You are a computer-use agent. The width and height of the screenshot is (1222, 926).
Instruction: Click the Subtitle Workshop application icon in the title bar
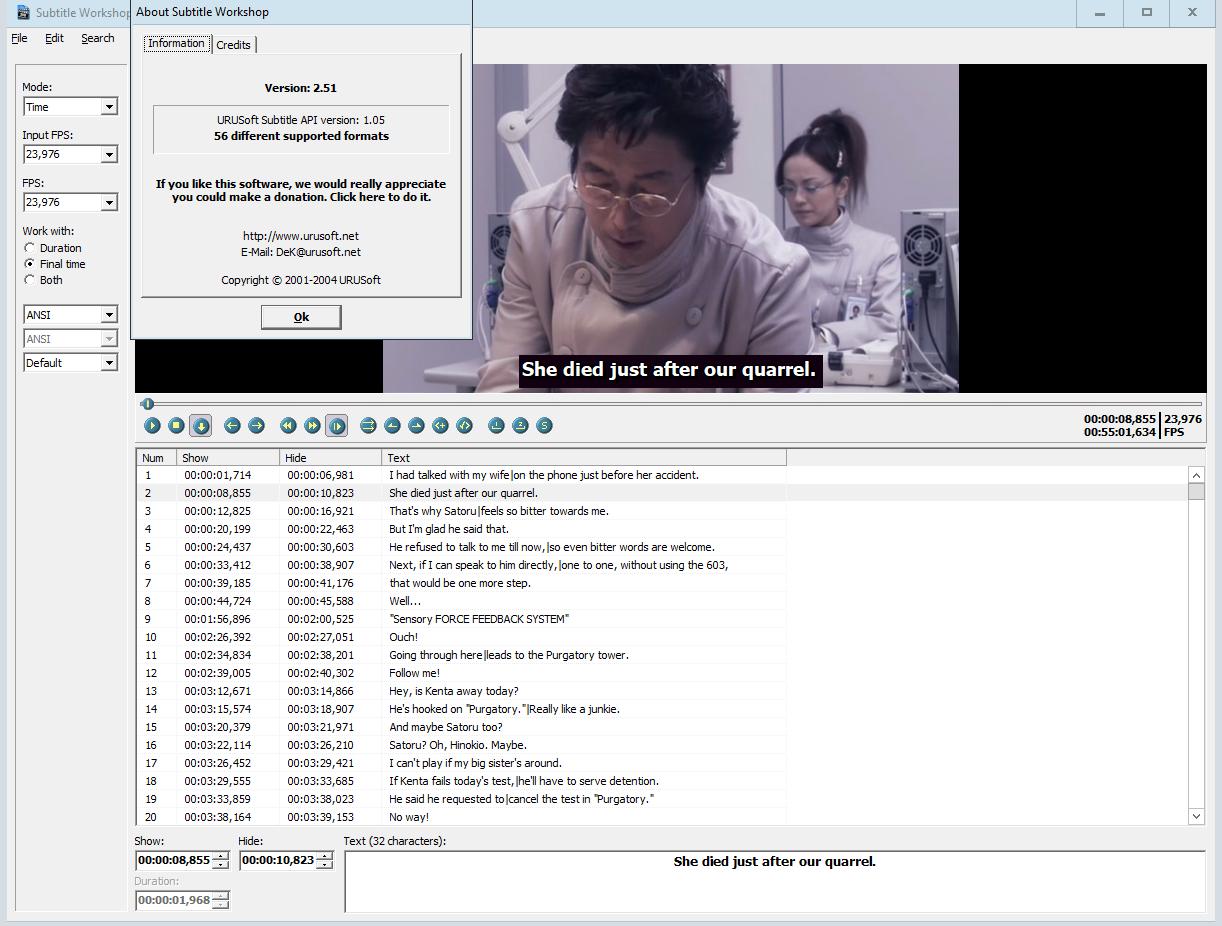[23, 12]
